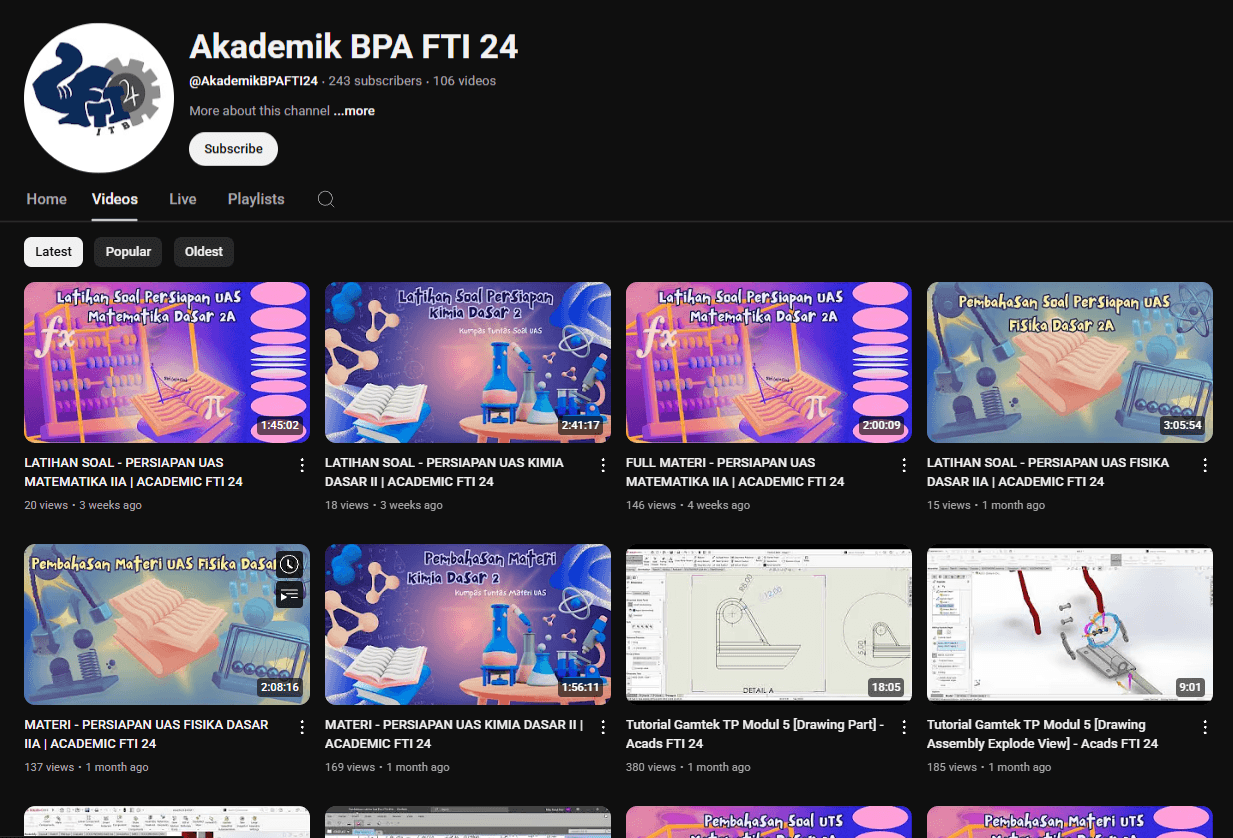Image resolution: width=1233 pixels, height=838 pixels.
Task: Select the Oldest filter chip
Action: (x=204, y=252)
